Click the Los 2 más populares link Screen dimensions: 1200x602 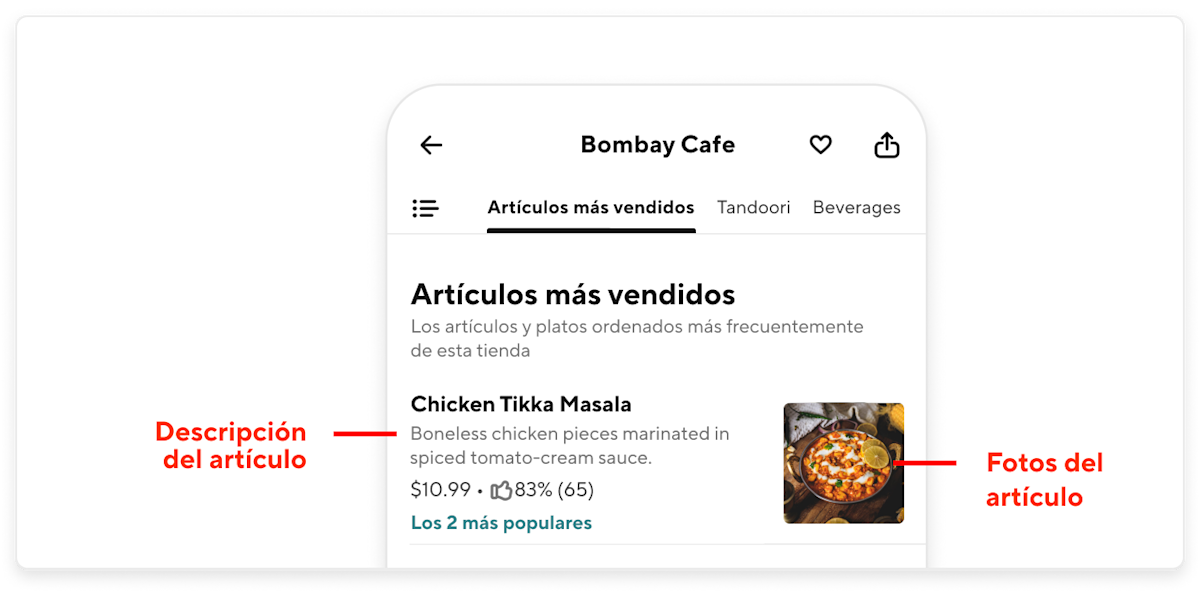click(x=501, y=523)
